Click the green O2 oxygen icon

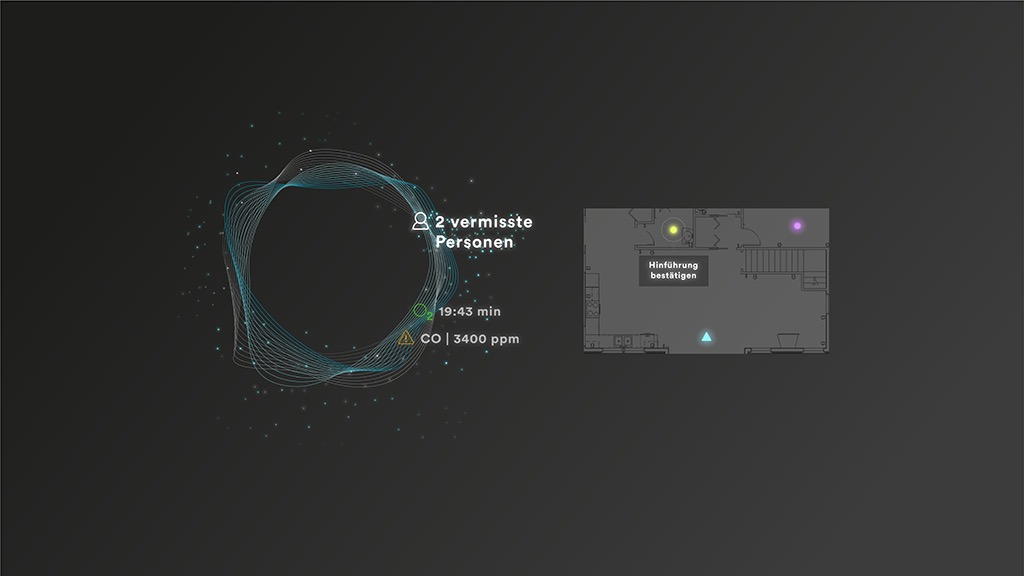422,311
